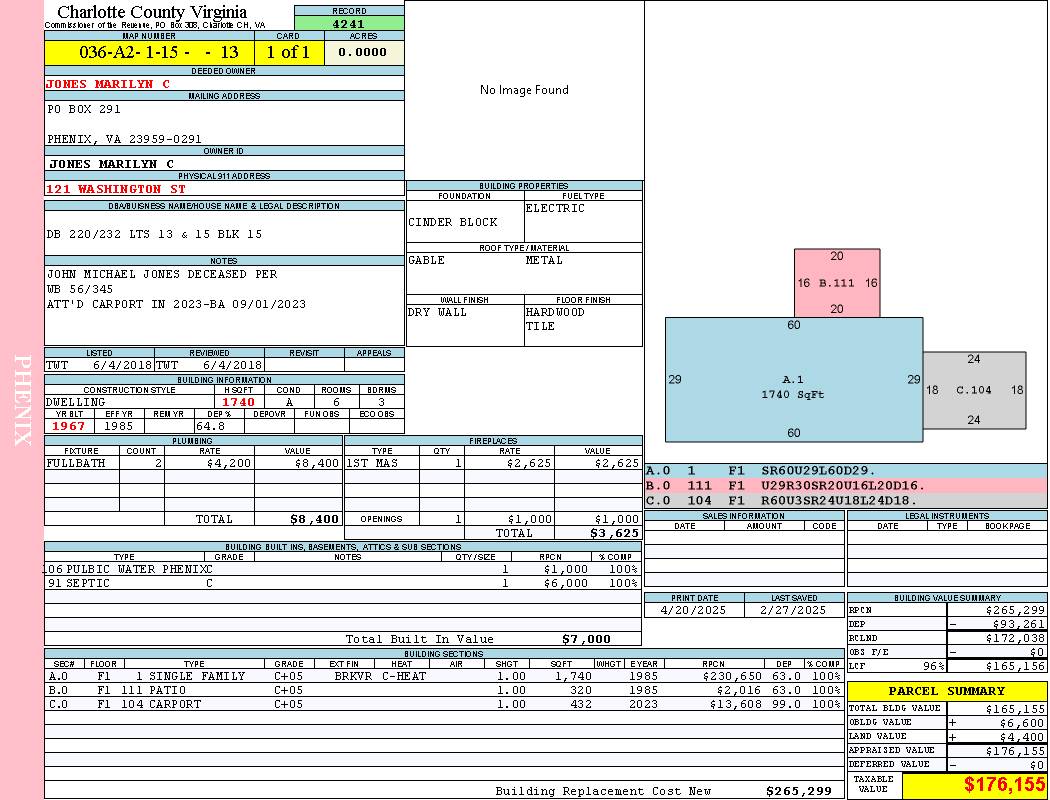The height and width of the screenshot is (800, 1050).
Task: Click the vertical PHENIX label in pink sidebar
Action: pos(22,400)
